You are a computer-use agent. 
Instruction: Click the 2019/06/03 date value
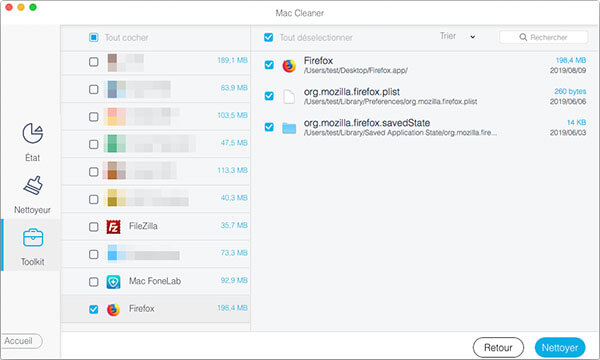pos(568,132)
